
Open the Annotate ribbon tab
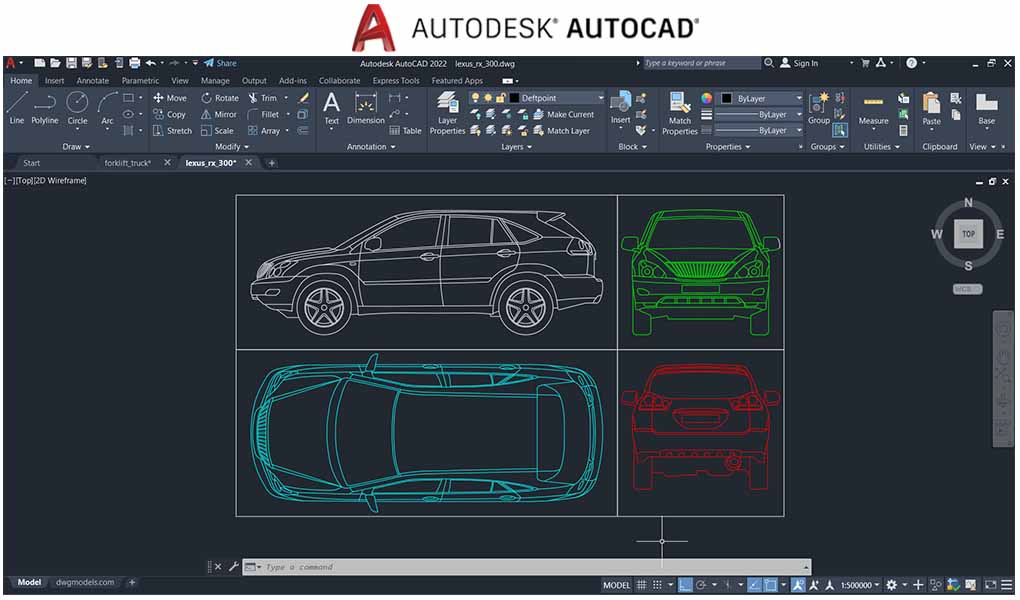tap(93, 81)
